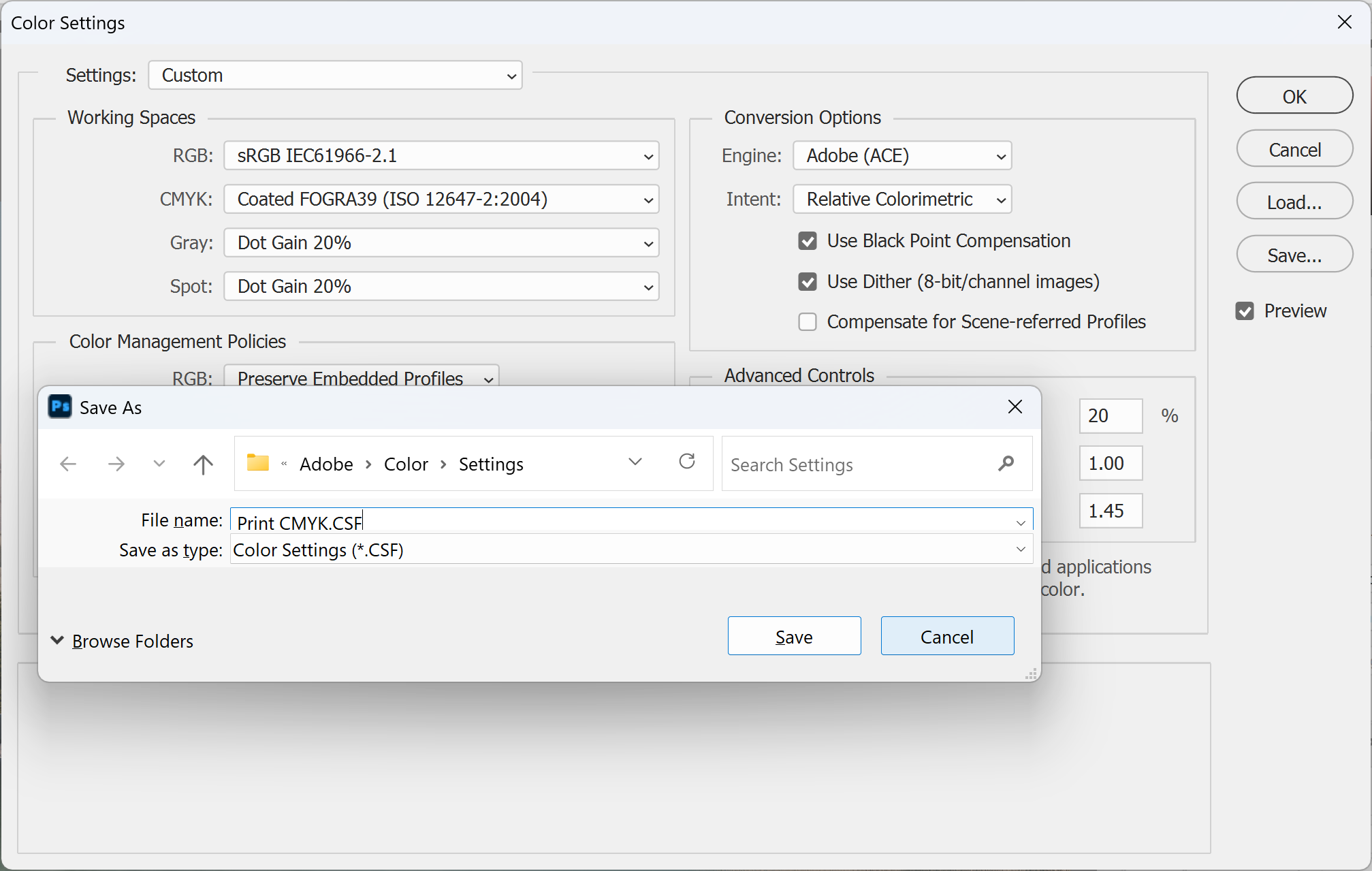Image resolution: width=1372 pixels, height=871 pixels.
Task: Go back using the Save As back arrow
Action: pos(68,464)
